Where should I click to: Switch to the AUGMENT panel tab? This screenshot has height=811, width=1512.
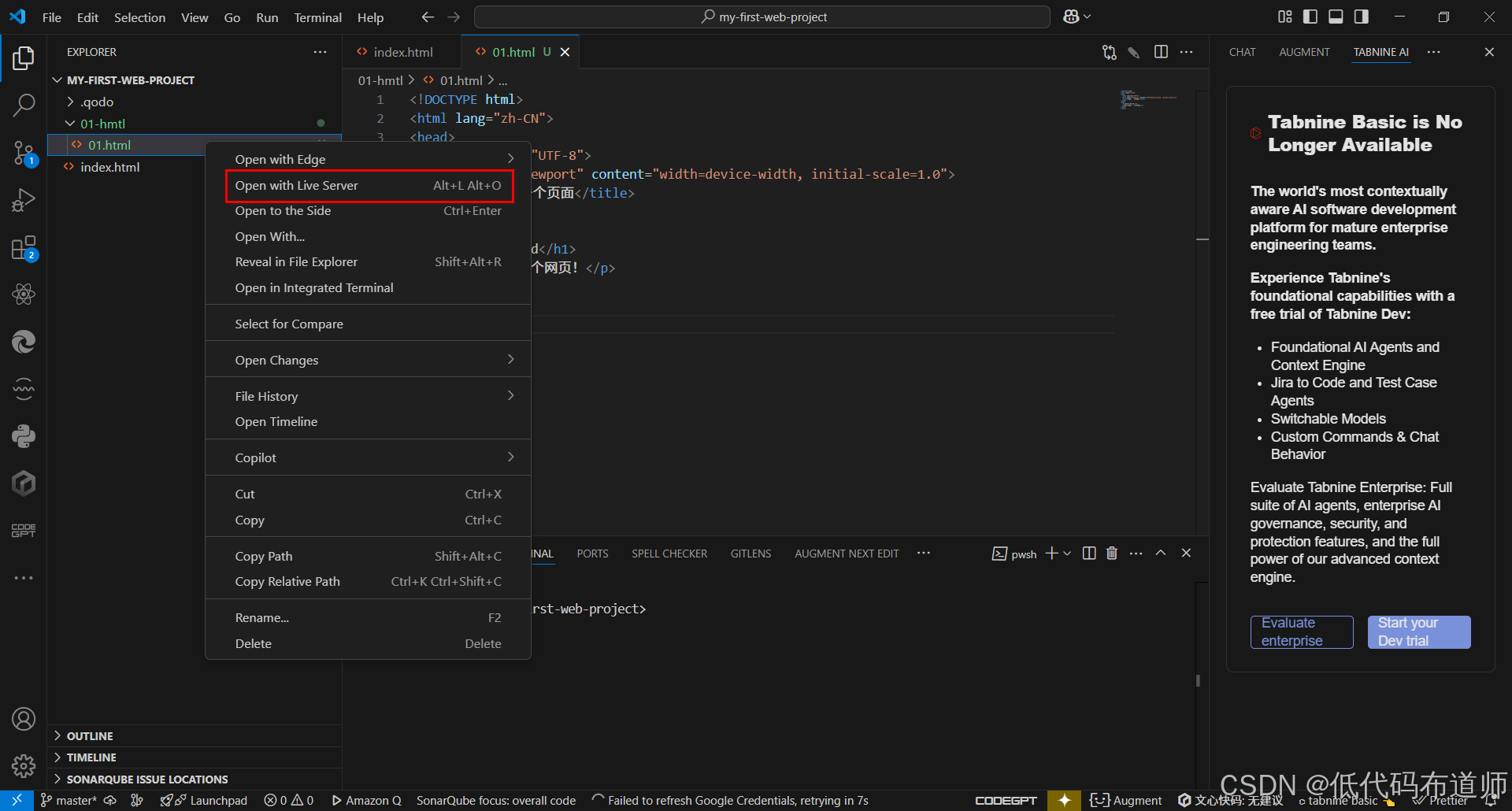tap(1304, 52)
